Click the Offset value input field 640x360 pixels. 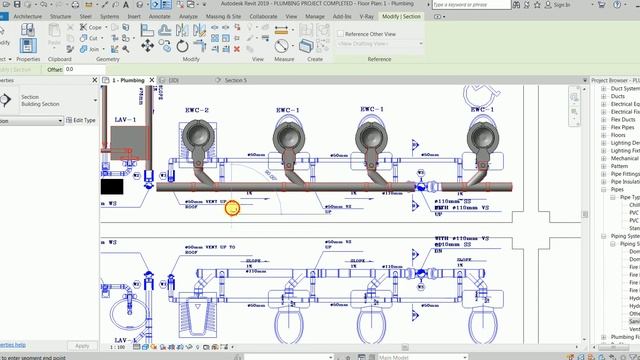pyautogui.click(x=84, y=70)
